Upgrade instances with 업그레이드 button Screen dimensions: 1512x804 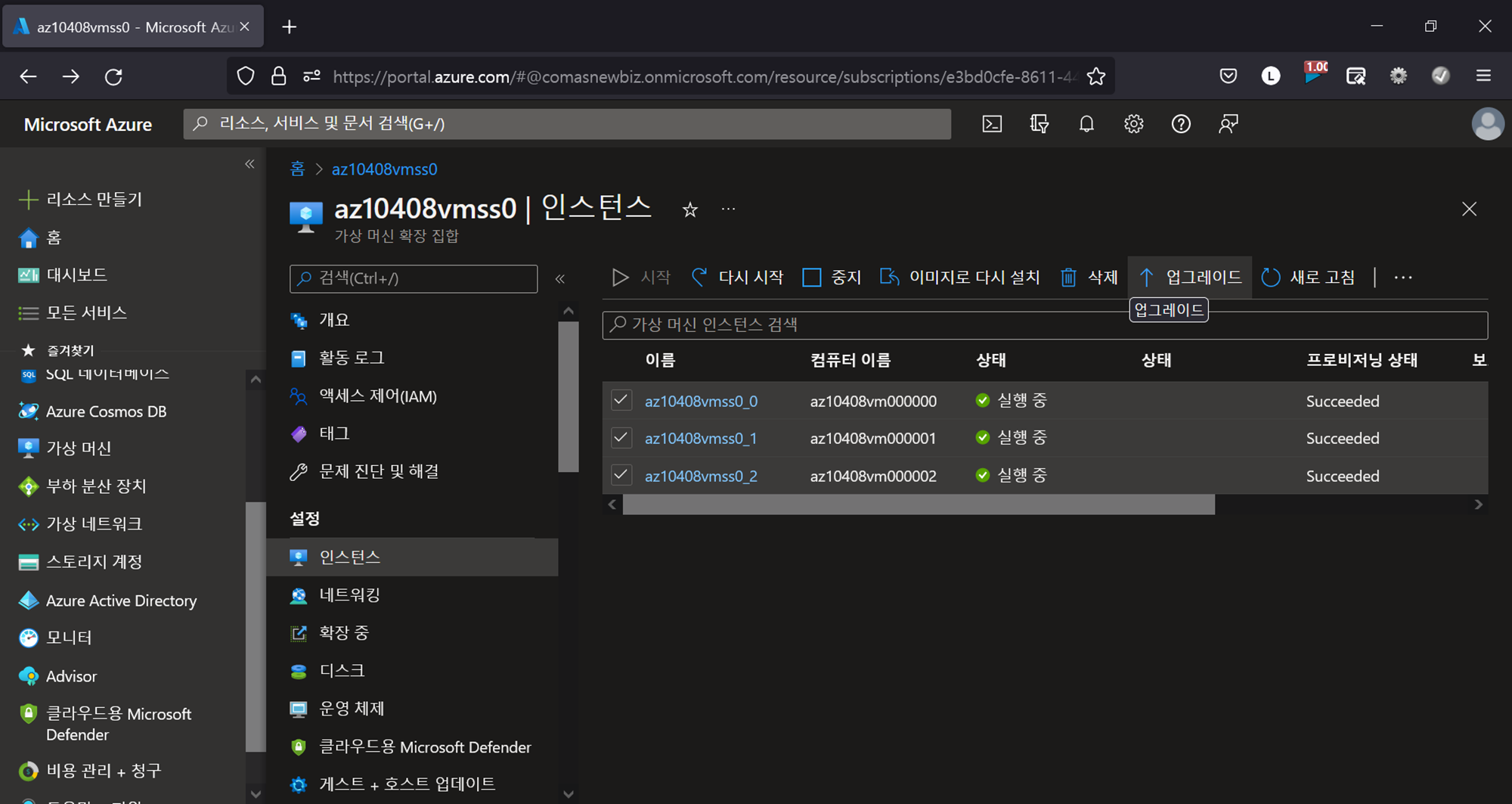(x=1190, y=278)
